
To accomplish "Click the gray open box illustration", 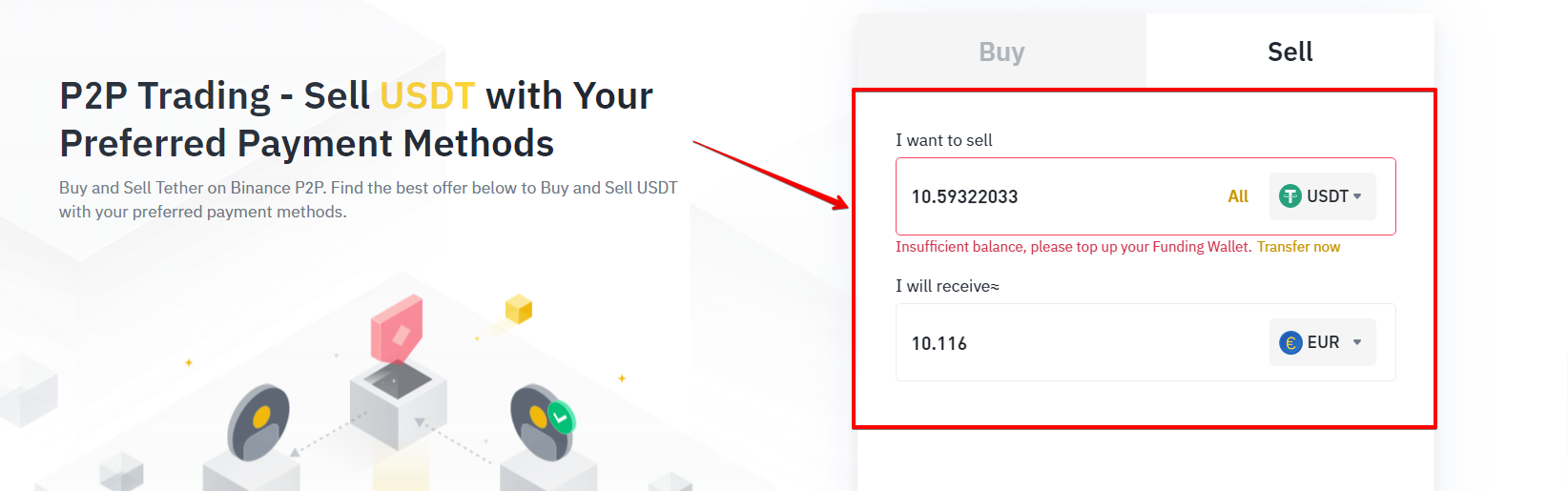I will click(398, 401).
